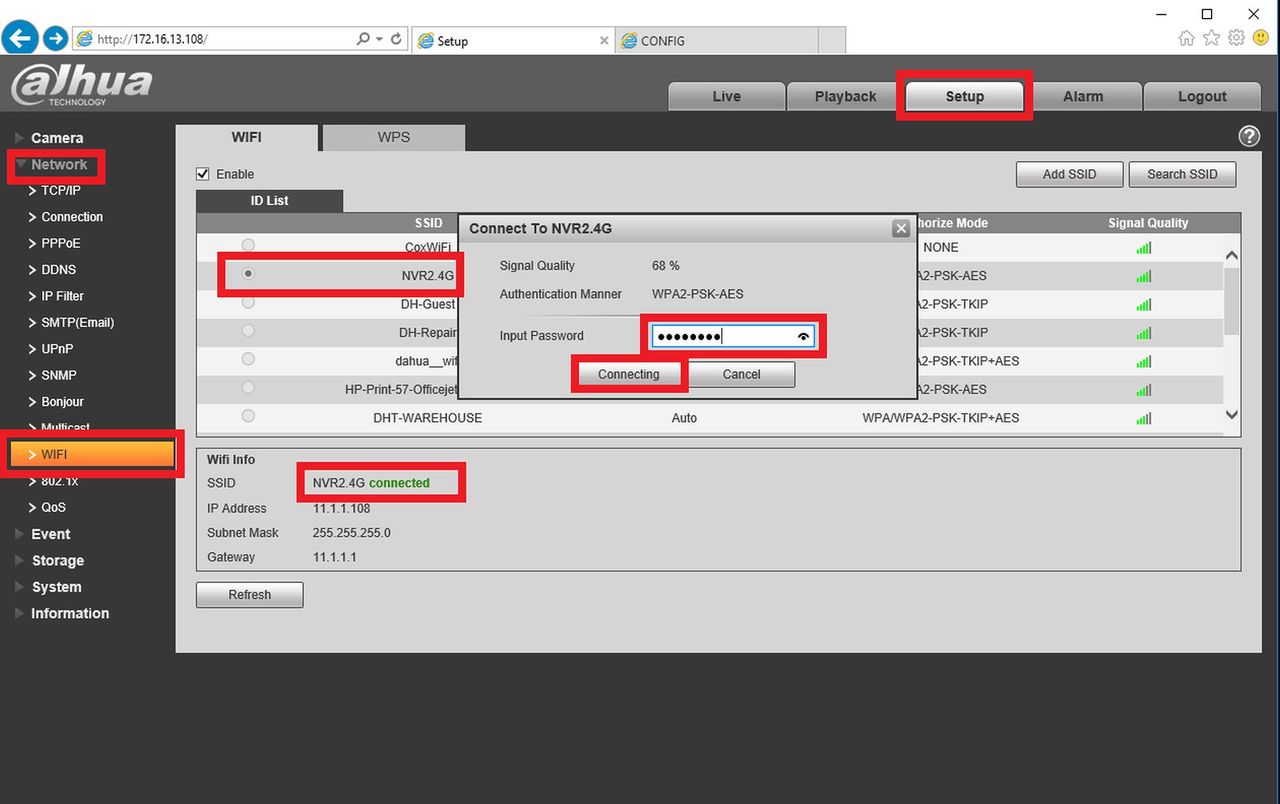Select the CoxWiFi radio button

click(x=248, y=245)
